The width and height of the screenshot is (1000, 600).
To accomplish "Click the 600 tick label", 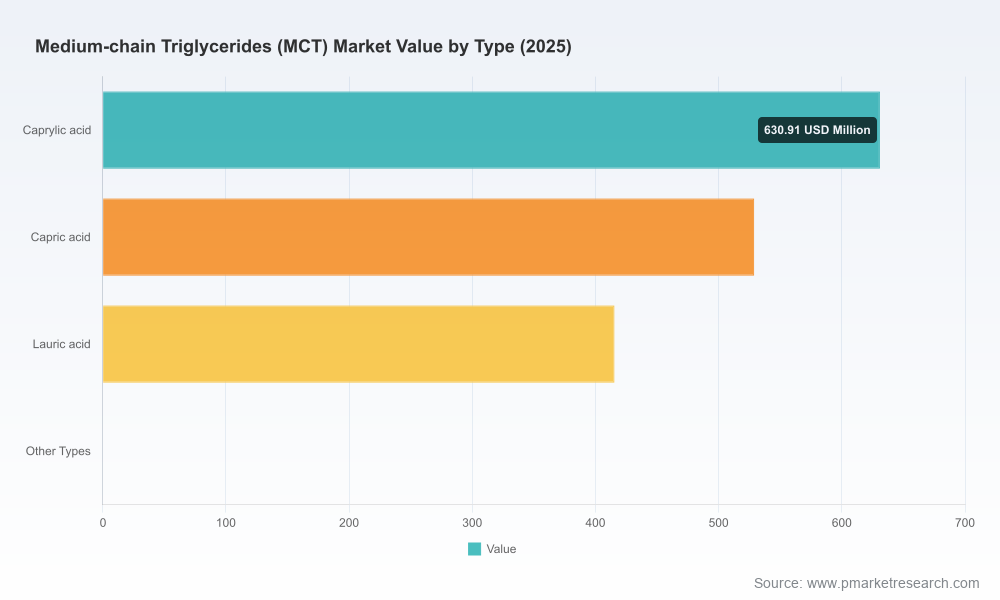I will coord(841,523).
